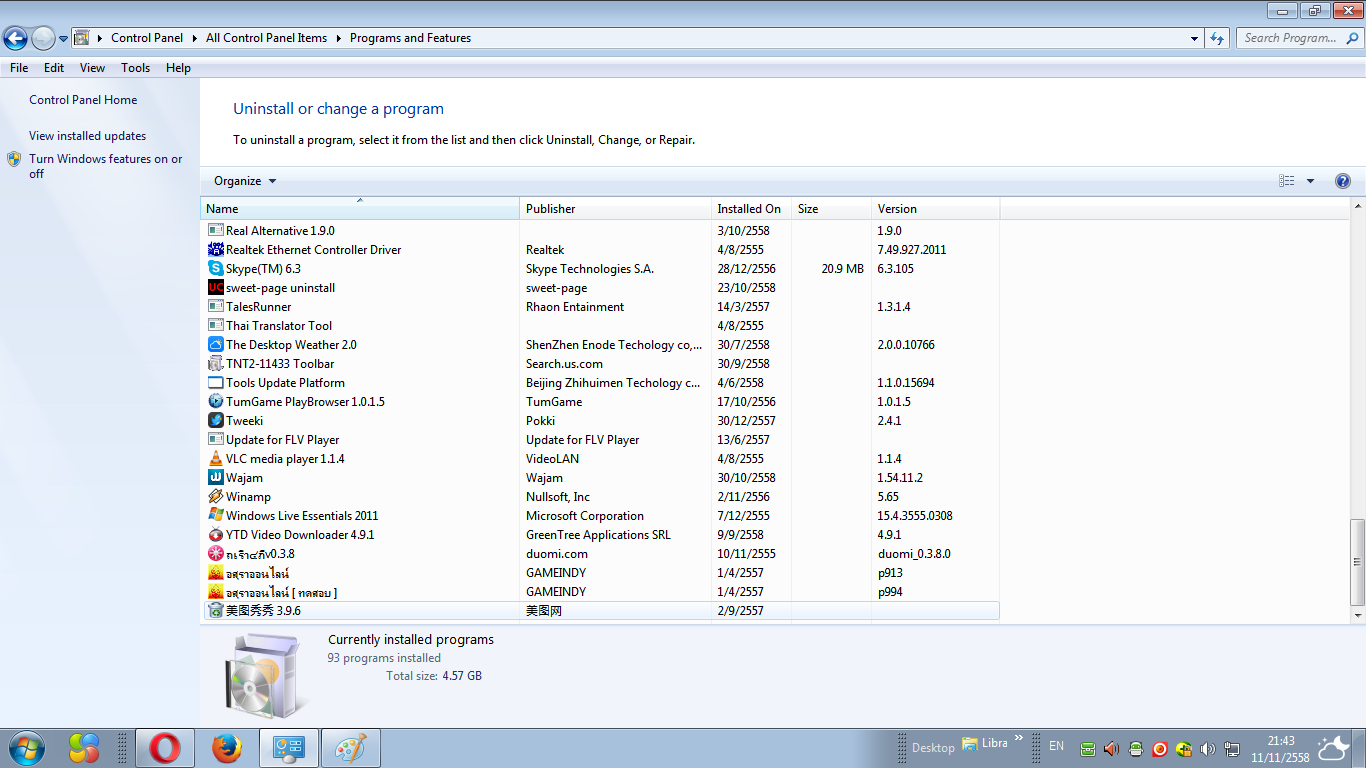Open the Organize dropdown
Image resolution: width=1366 pixels, height=768 pixels.
(x=245, y=181)
